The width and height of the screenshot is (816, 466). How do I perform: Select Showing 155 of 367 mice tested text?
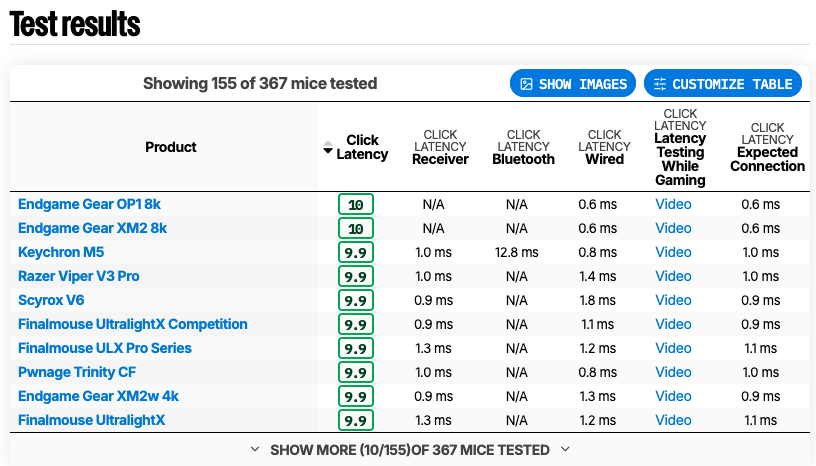pos(260,83)
